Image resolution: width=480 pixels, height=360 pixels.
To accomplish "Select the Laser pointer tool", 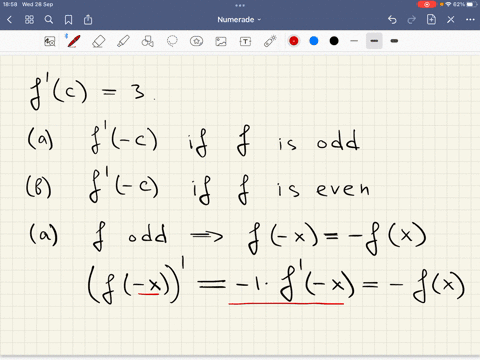I will point(270,41).
